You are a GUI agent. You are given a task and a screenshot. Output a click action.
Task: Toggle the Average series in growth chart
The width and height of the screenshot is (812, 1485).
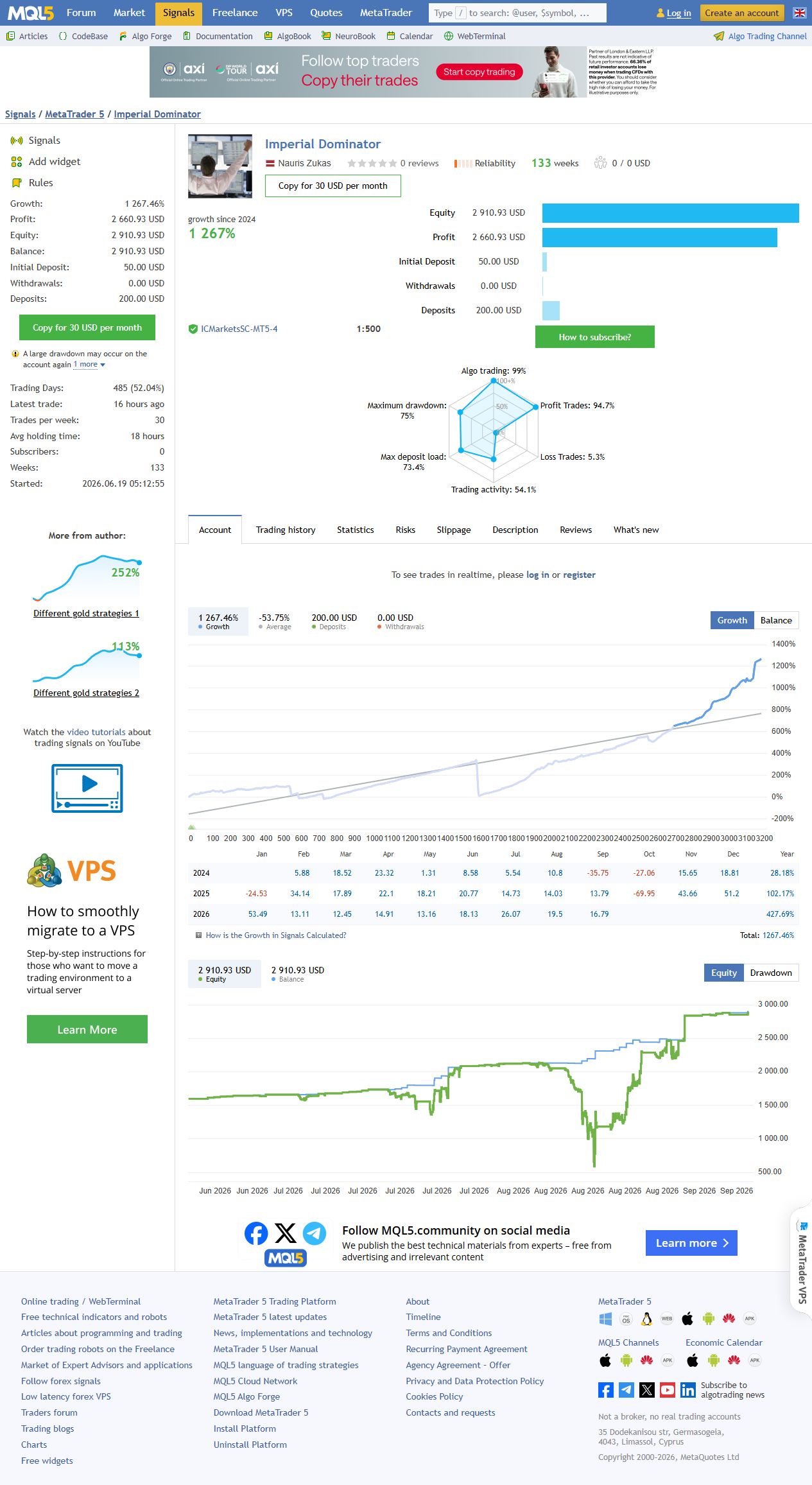click(x=275, y=621)
